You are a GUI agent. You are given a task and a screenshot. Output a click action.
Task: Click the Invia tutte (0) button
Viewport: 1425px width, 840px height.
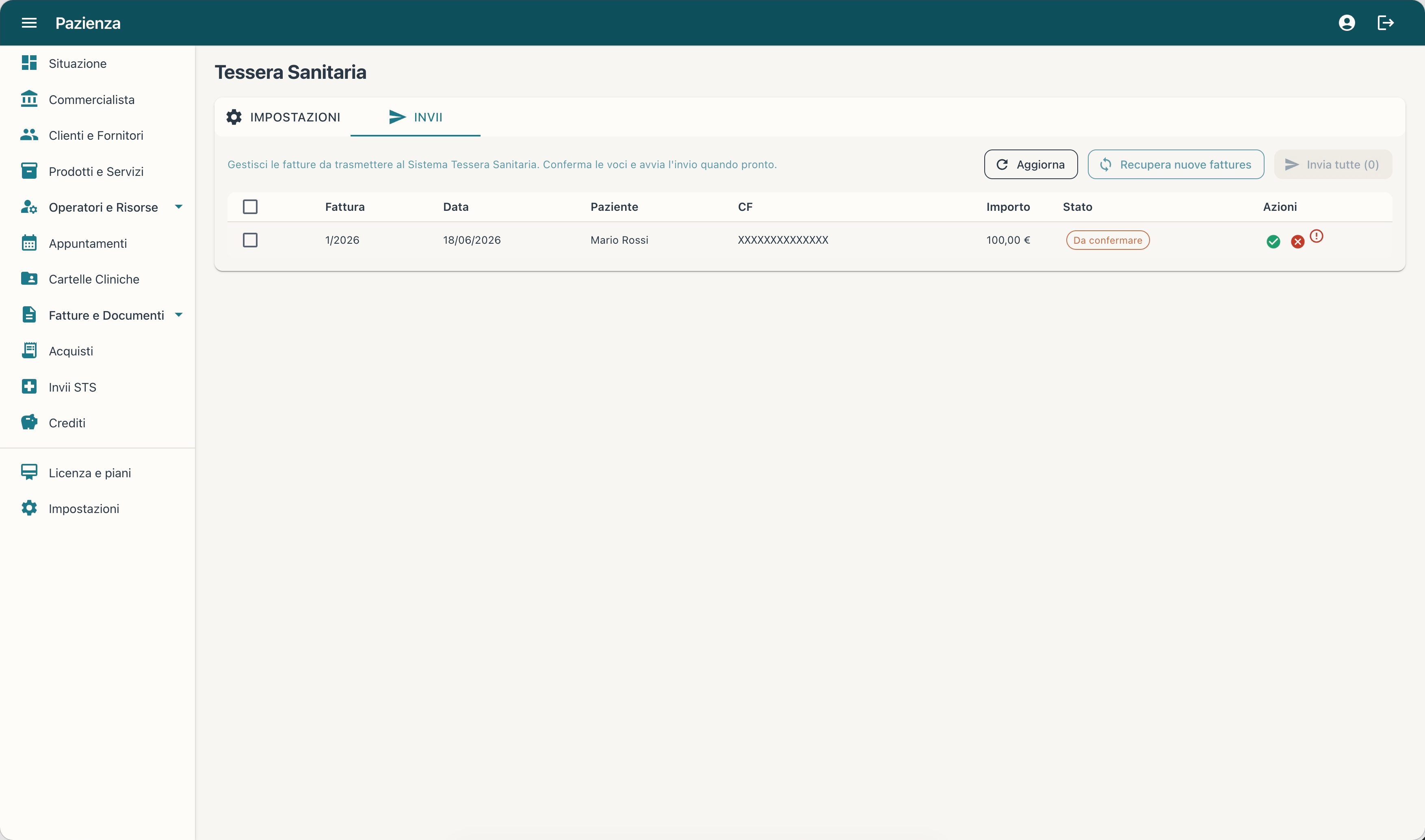click(1332, 164)
